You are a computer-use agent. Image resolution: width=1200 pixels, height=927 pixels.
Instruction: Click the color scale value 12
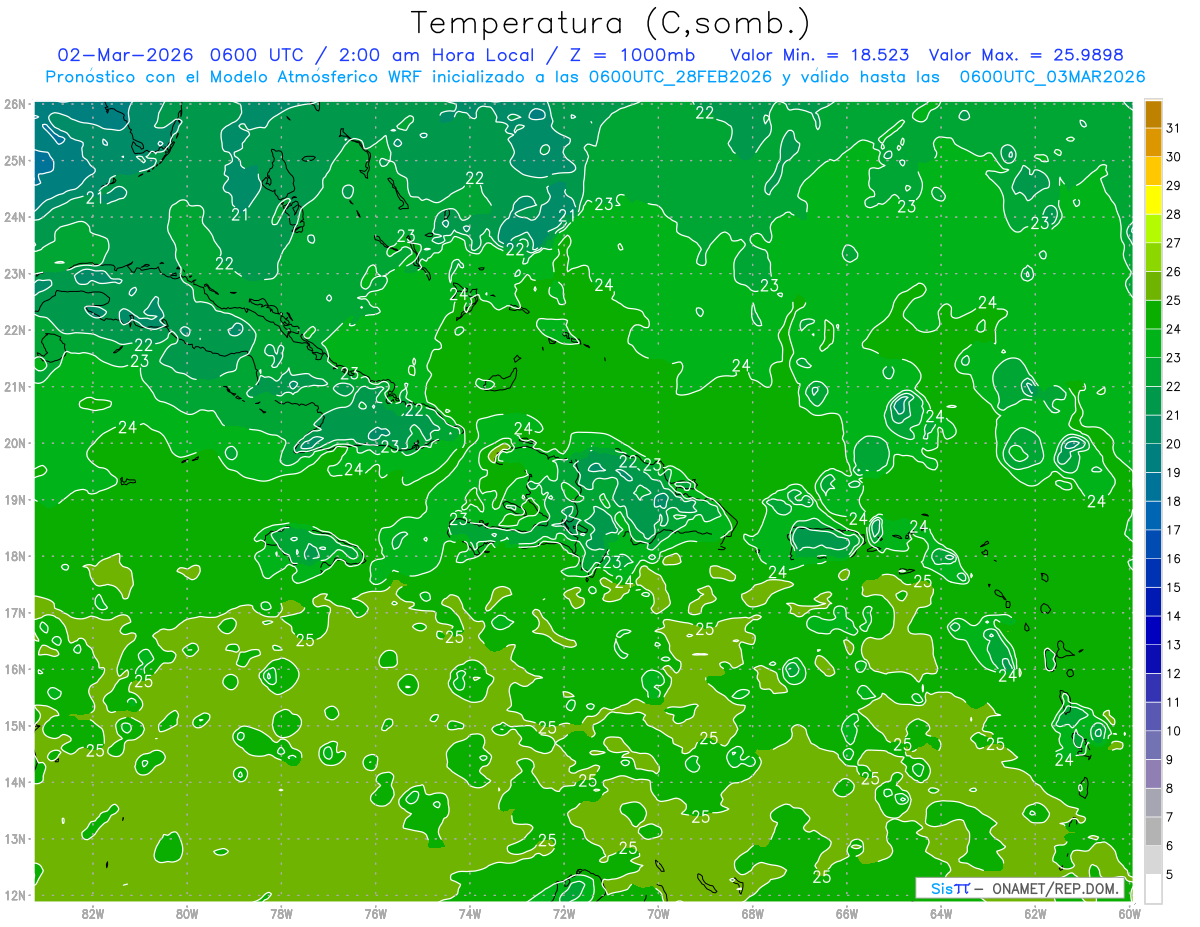tap(1174, 673)
